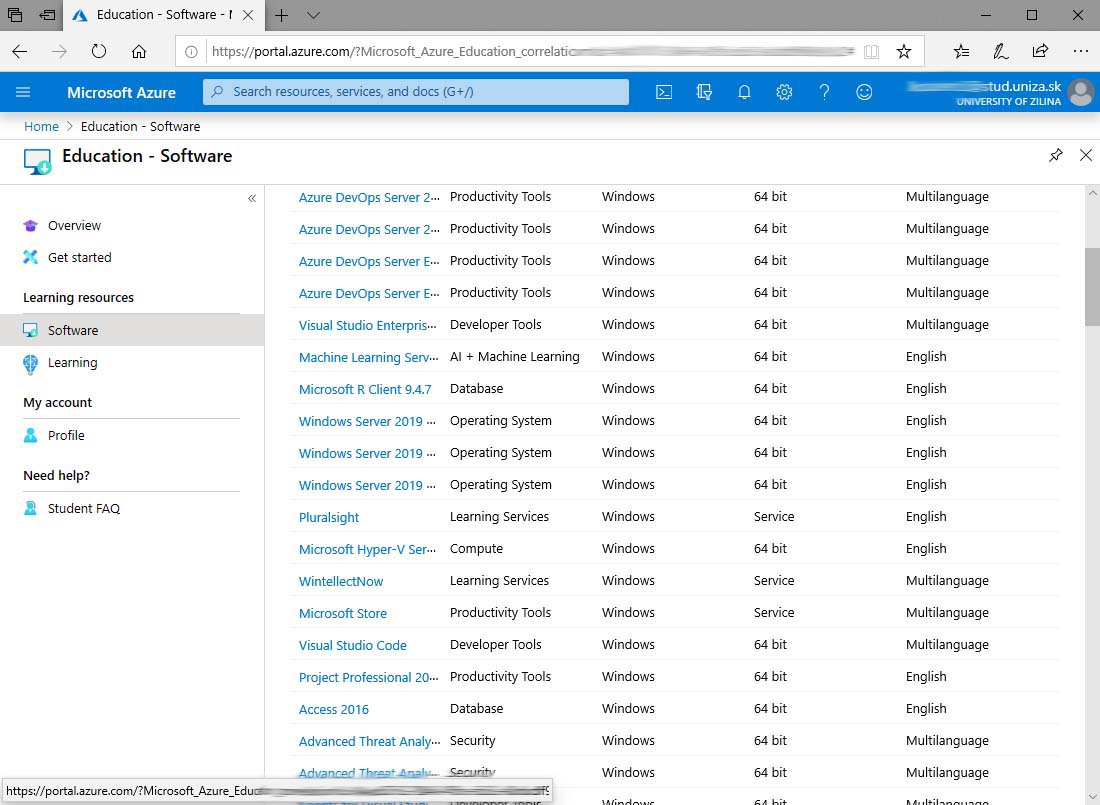Screen dimensions: 1100x805
Task: Collapse the sidebar with double chevron
Action: (x=252, y=199)
